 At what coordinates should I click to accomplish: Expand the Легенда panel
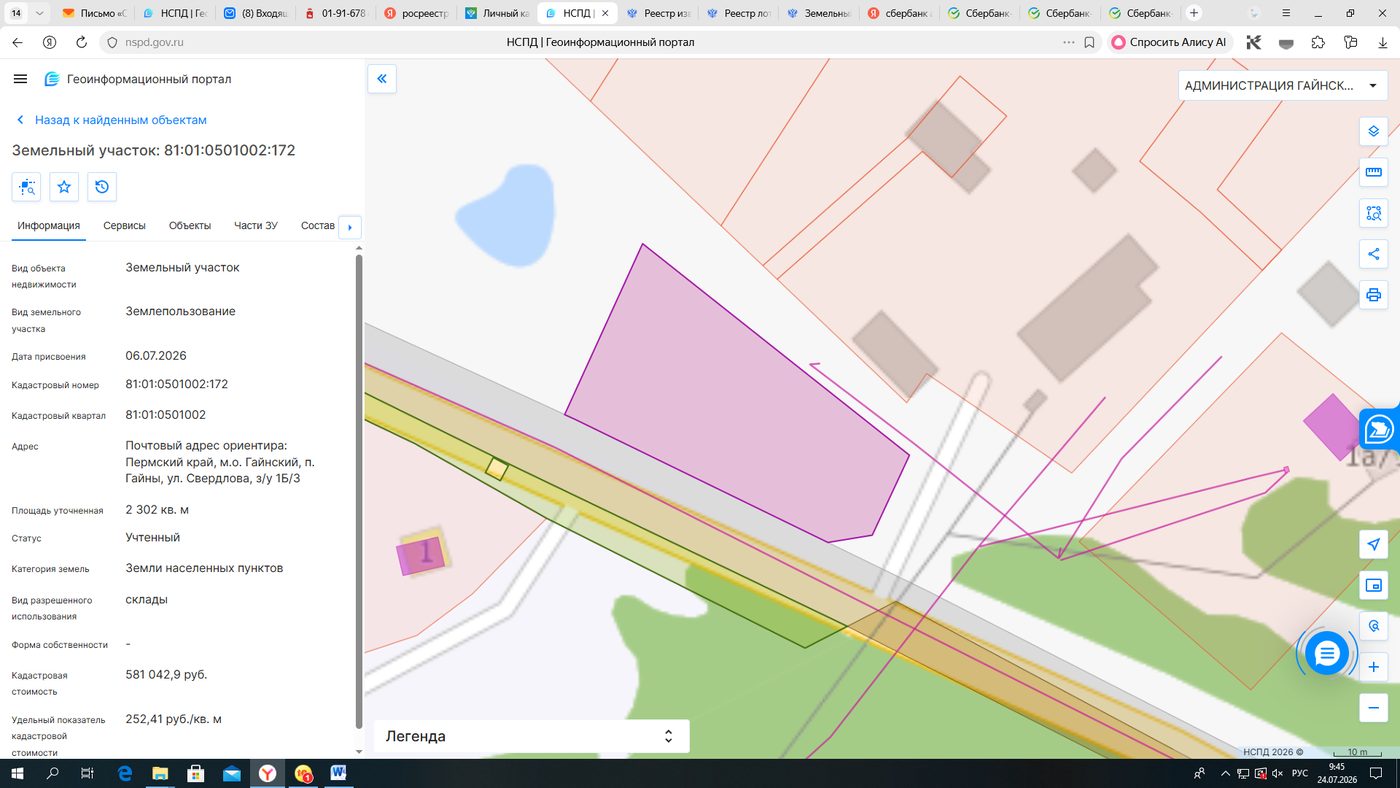(x=532, y=736)
